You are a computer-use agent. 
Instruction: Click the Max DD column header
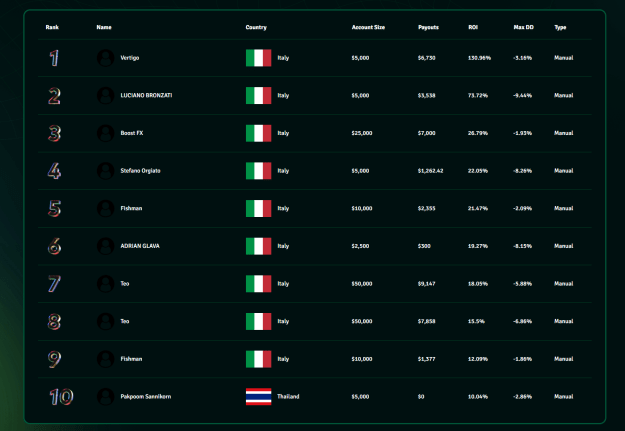coord(523,27)
